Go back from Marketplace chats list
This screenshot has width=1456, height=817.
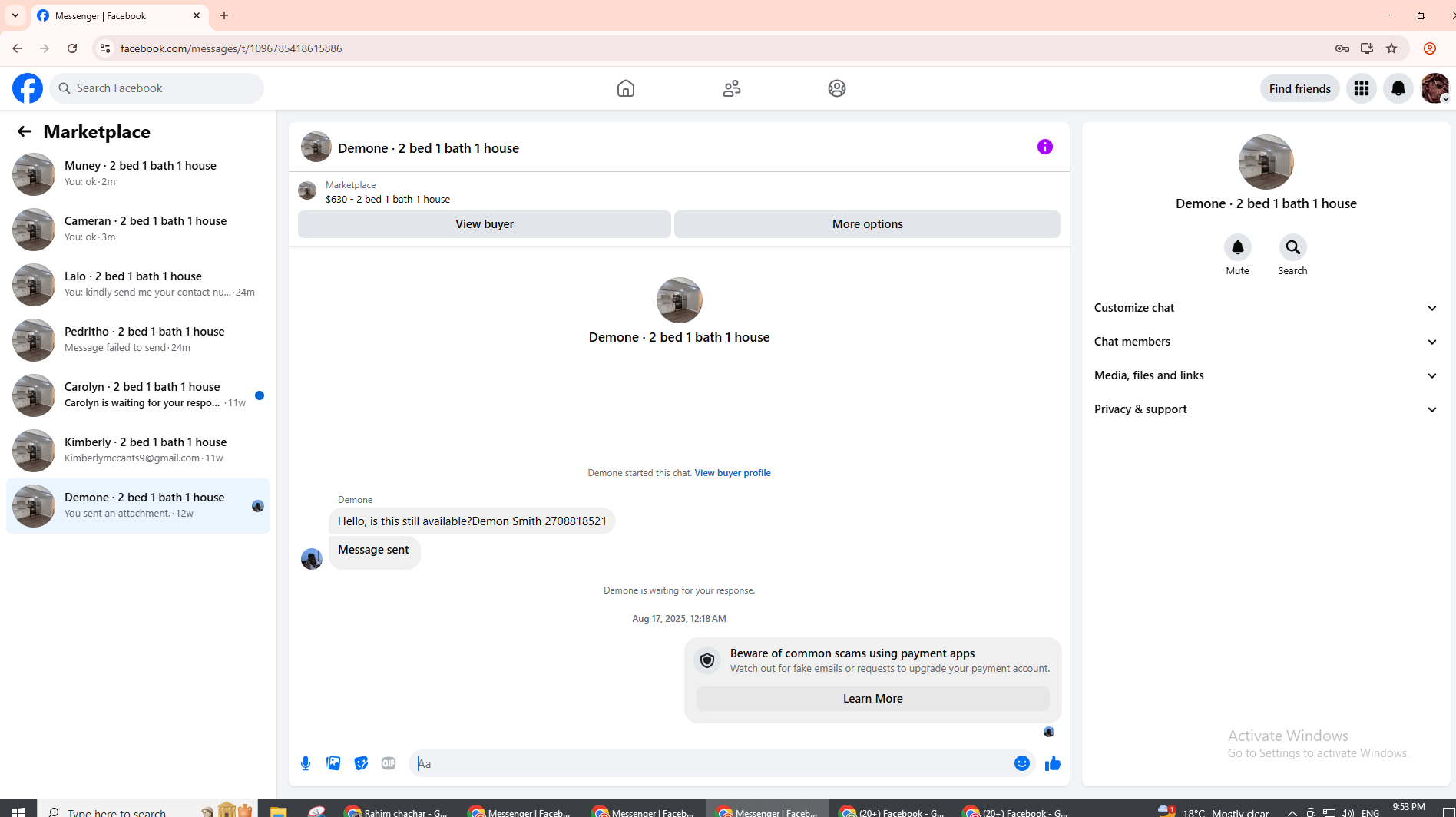tap(25, 131)
